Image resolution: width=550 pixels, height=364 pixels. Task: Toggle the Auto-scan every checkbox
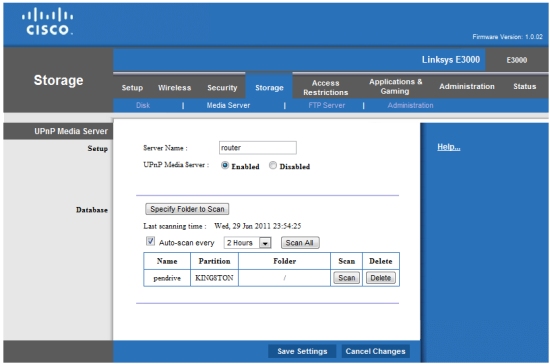tap(150, 241)
